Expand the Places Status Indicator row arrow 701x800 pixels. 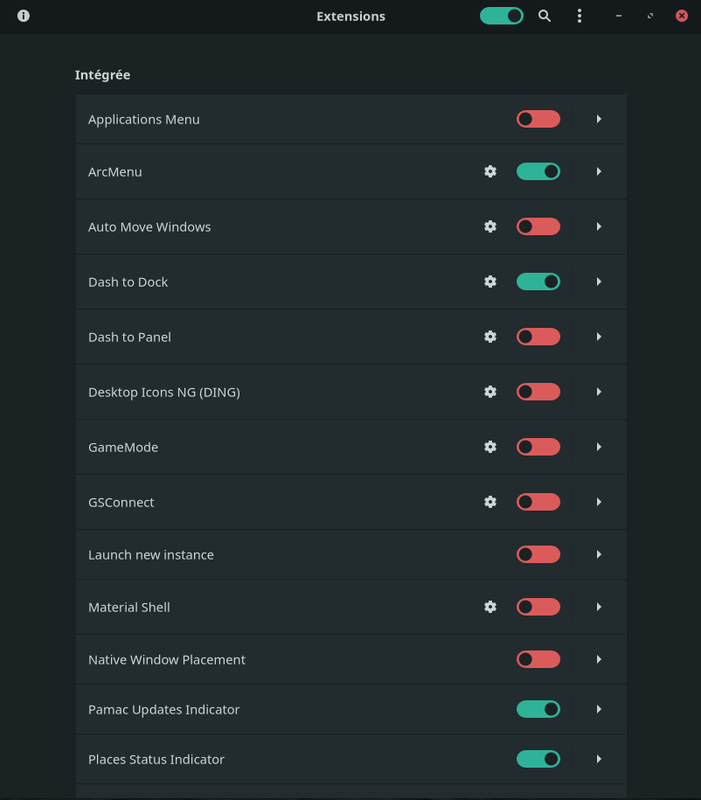pos(599,759)
